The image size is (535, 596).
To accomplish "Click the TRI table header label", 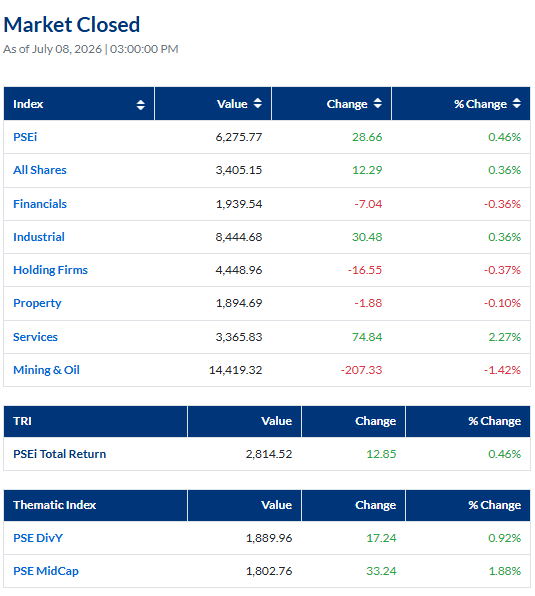I will [22, 421].
